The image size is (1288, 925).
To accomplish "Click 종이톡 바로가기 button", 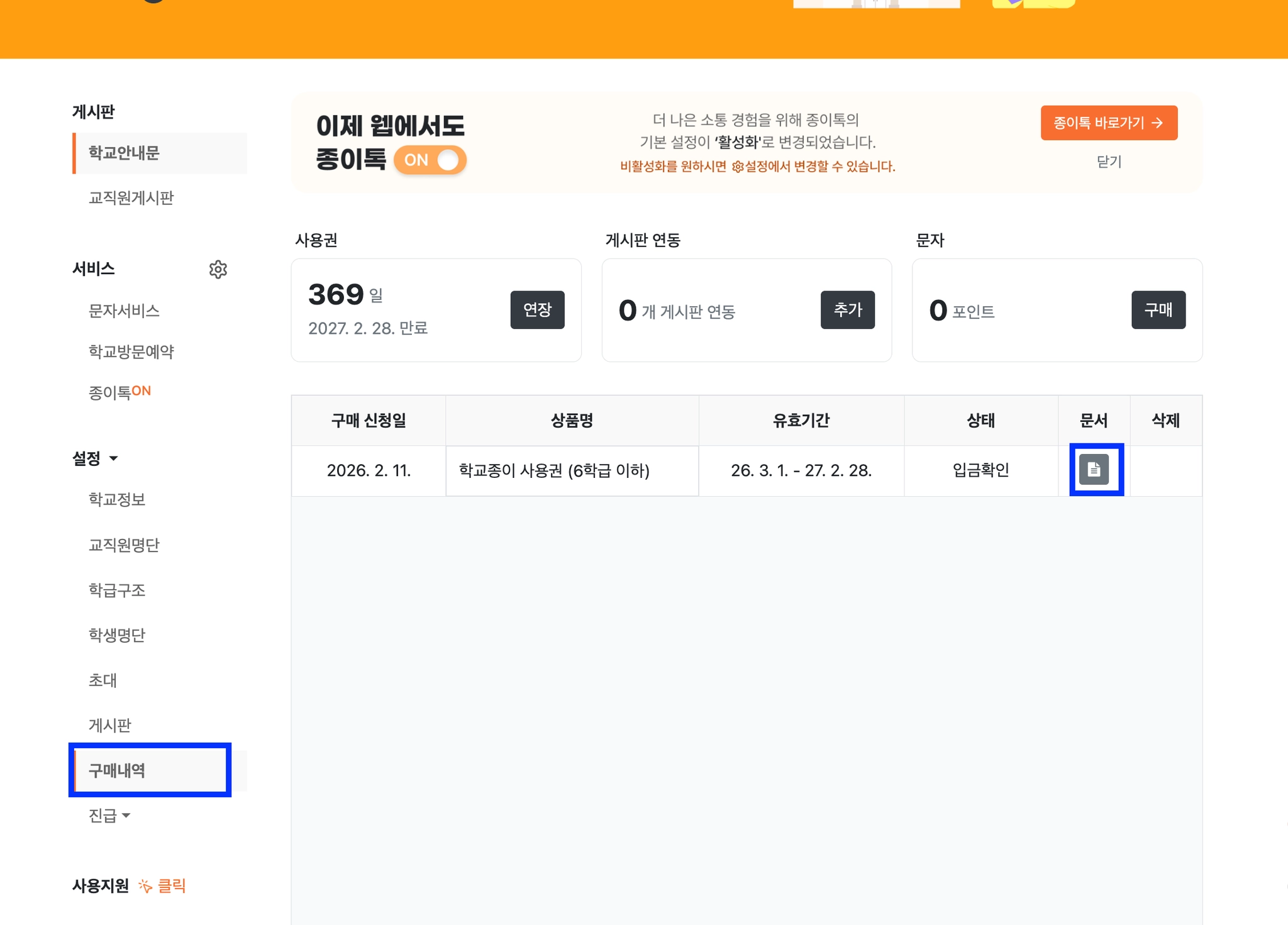I will pyautogui.click(x=1108, y=123).
